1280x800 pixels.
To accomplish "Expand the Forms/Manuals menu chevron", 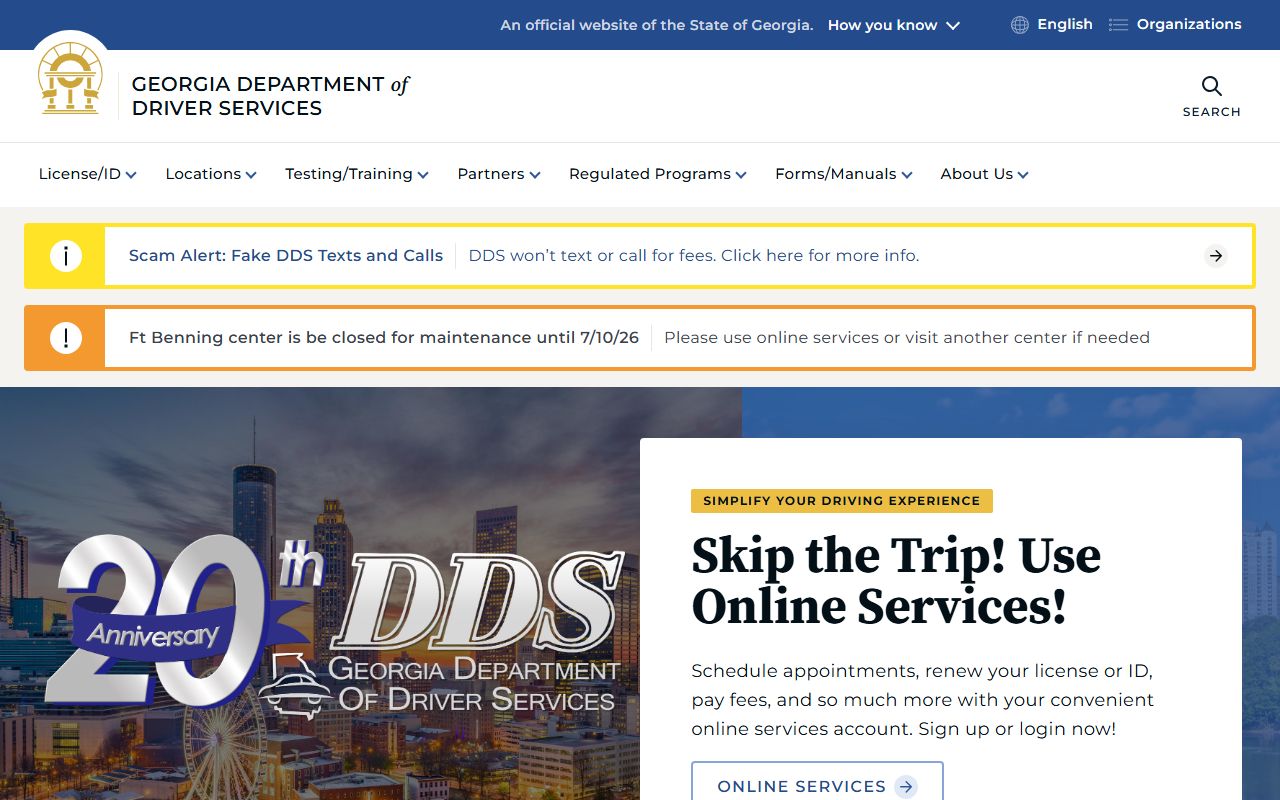I will click(x=907, y=175).
